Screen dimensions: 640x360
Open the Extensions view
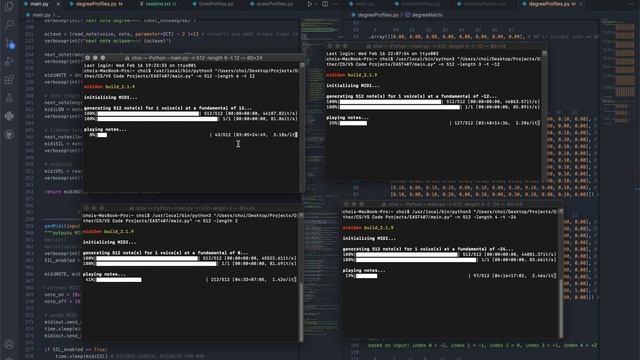(x=9, y=79)
